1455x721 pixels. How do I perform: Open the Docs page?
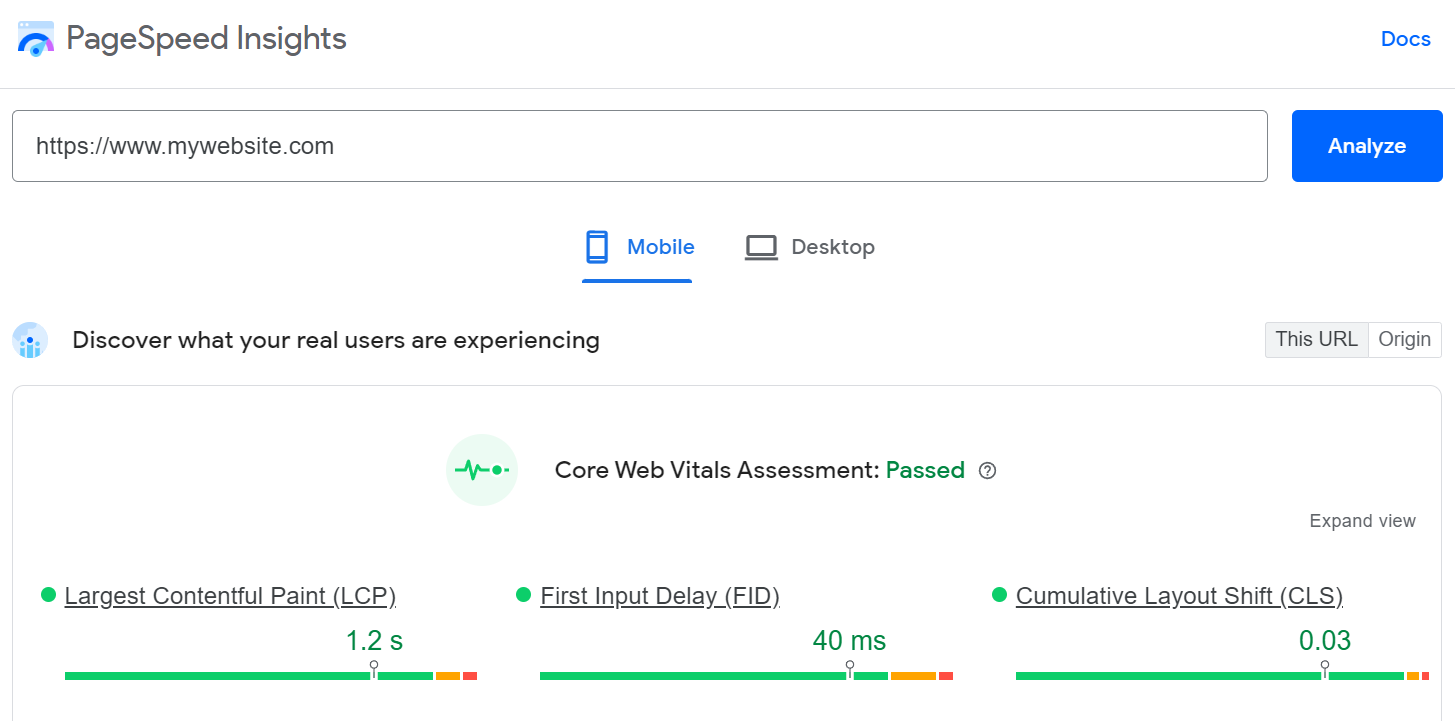(x=1405, y=38)
